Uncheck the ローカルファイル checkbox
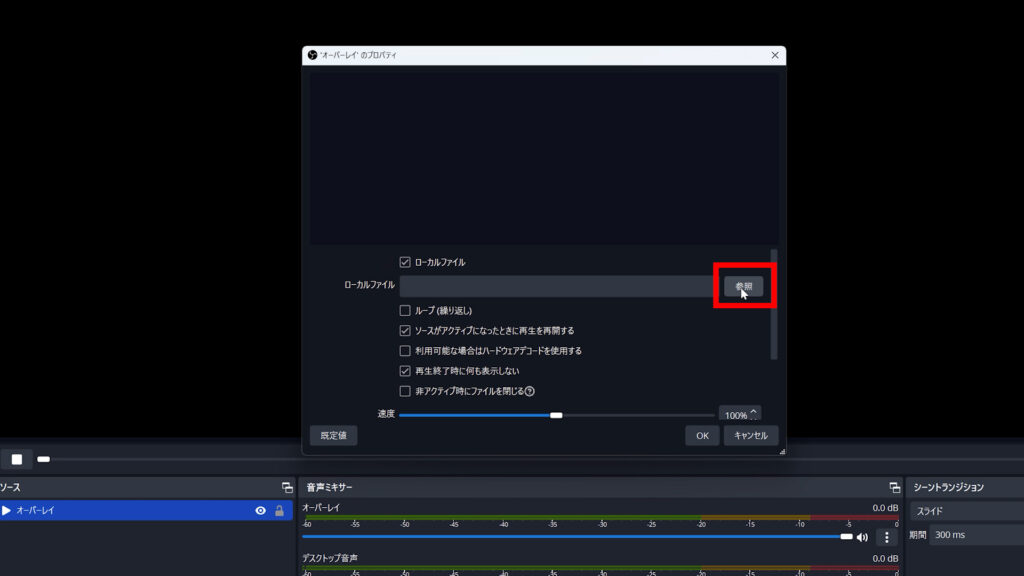Image resolution: width=1024 pixels, height=576 pixels. tap(407, 260)
